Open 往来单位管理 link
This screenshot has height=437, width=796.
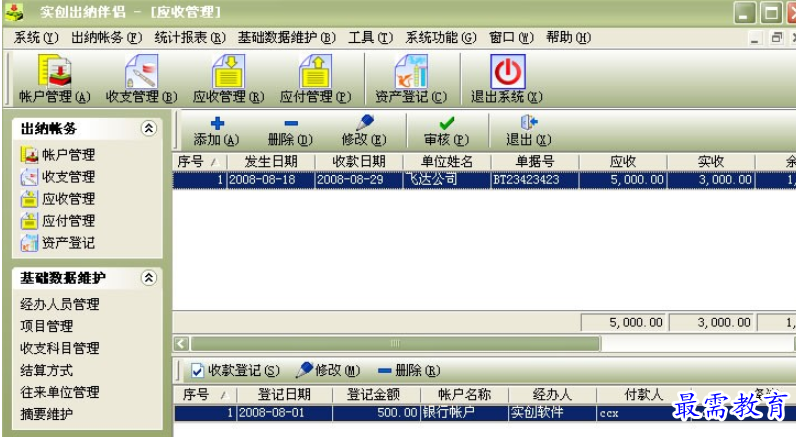point(60,392)
